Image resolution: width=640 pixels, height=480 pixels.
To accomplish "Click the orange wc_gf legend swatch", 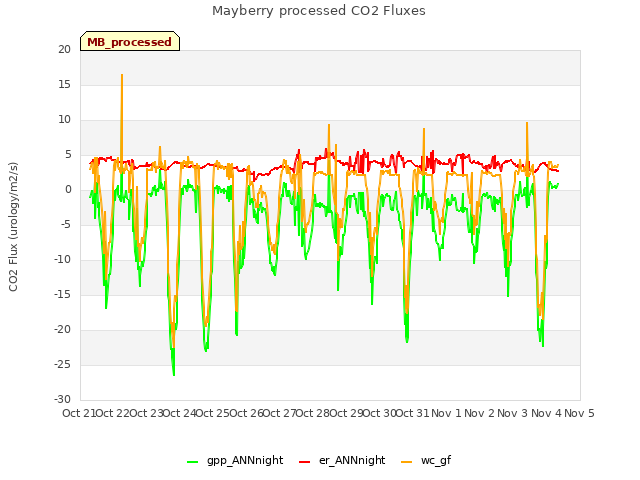I will click(407, 462).
